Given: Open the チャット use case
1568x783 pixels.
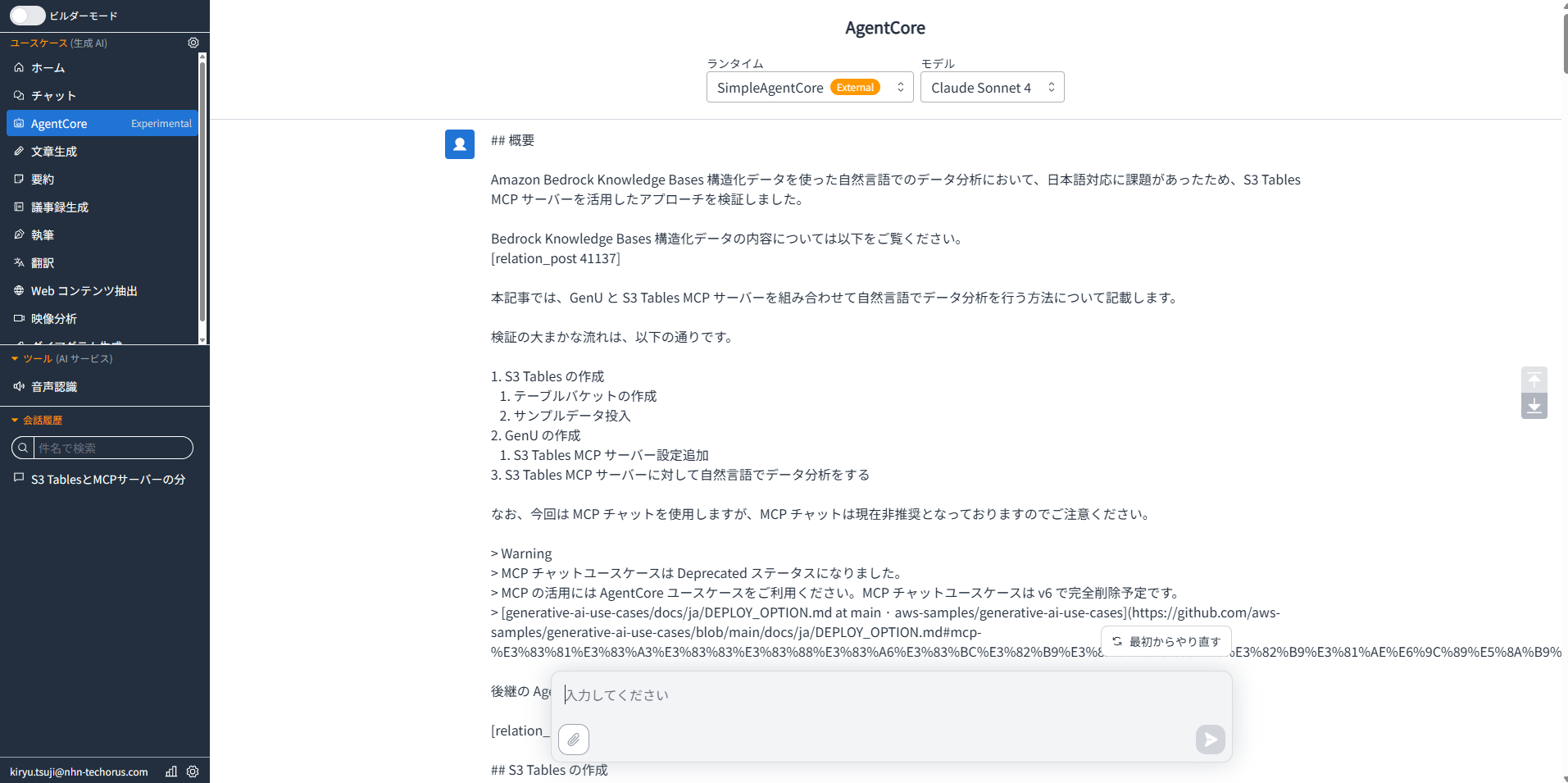Looking at the screenshot, I should [54, 95].
